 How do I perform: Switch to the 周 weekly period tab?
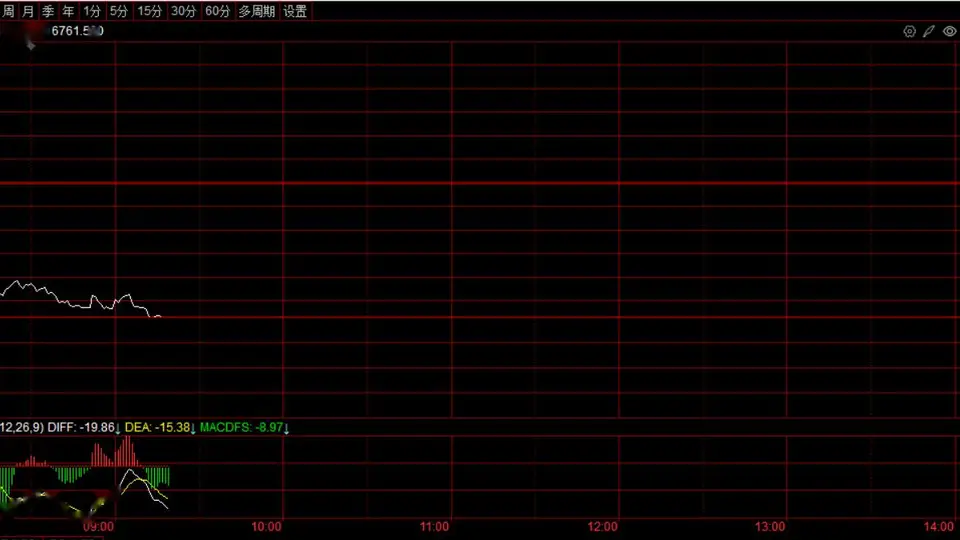9,11
